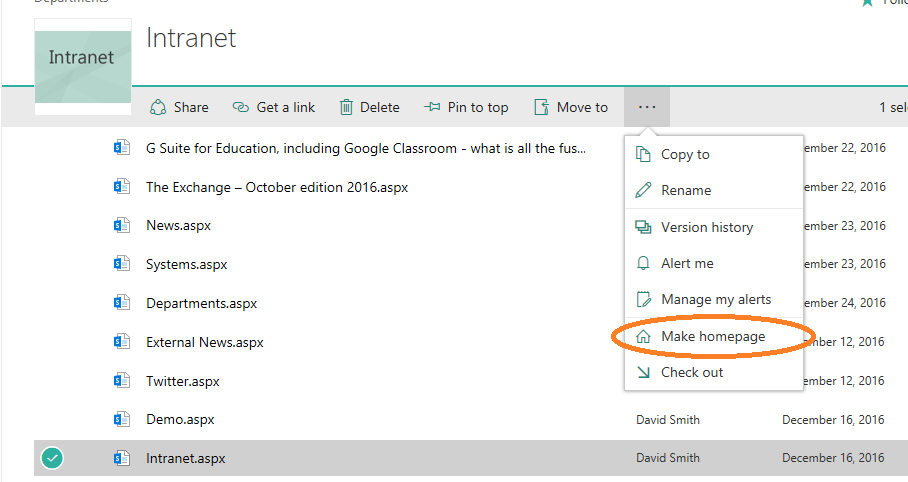Open the Systems.aspx file
Screen dimensions: 908x482
[186, 265]
